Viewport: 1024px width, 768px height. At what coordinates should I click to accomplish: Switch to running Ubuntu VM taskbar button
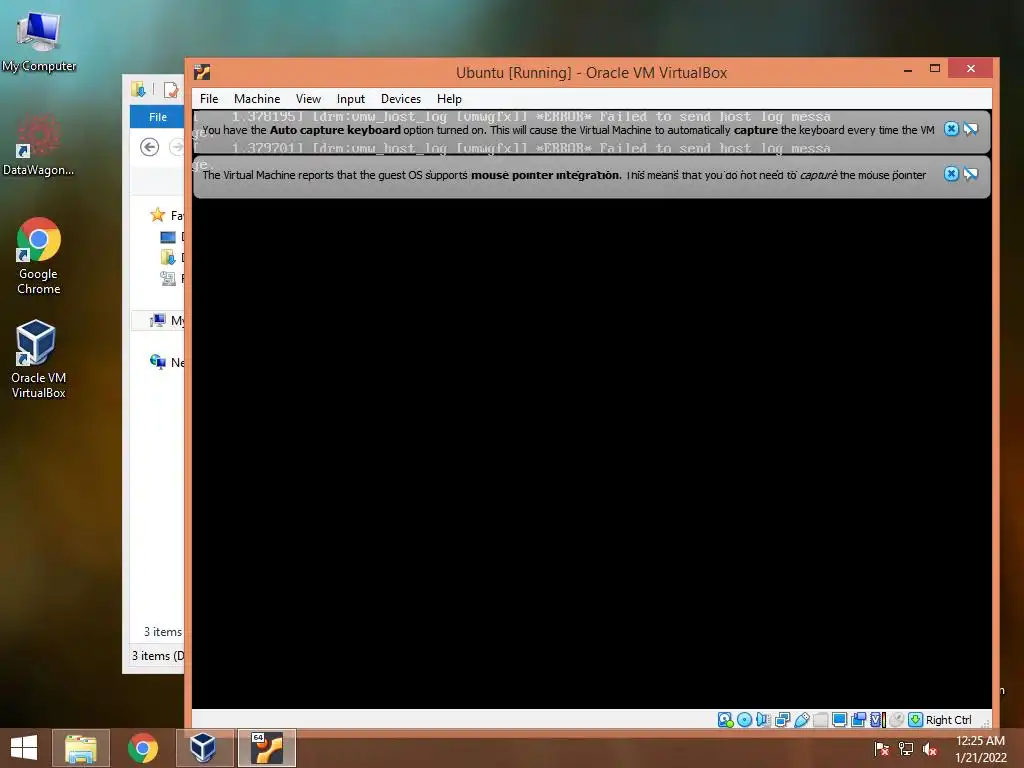click(267, 748)
